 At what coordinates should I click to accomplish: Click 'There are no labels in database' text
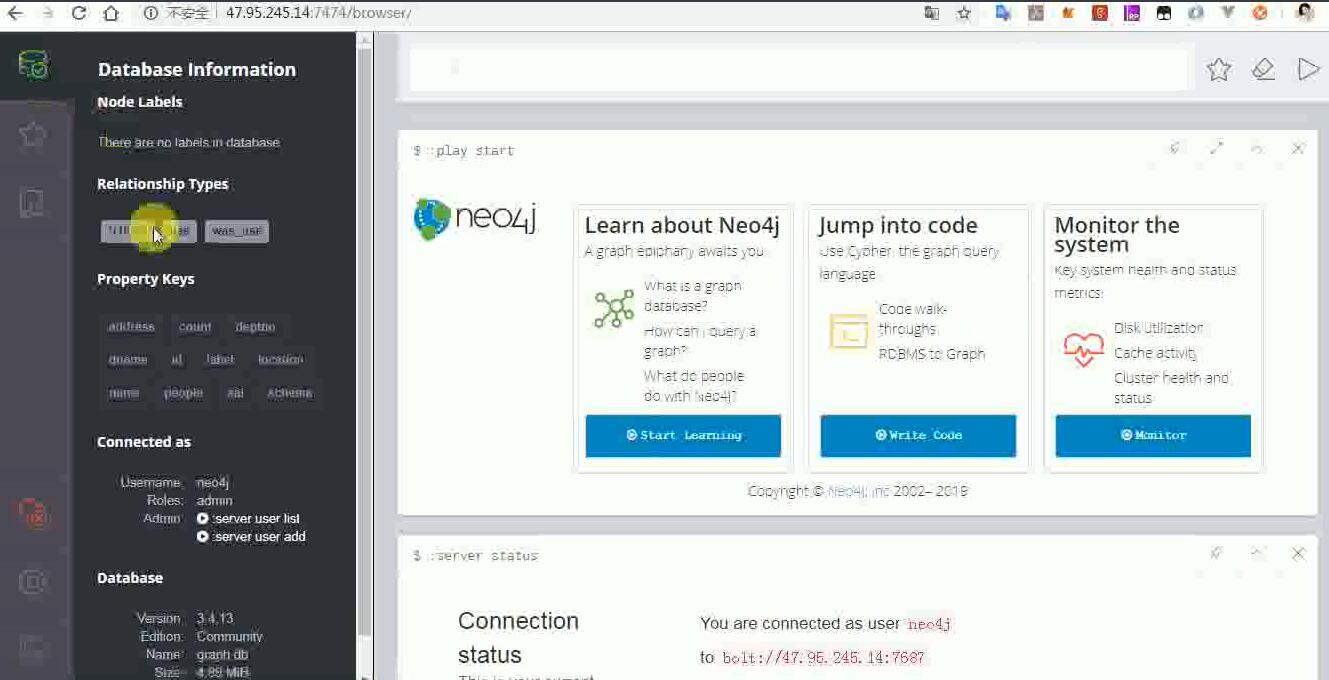pyautogui.click(x=189, y=143)
